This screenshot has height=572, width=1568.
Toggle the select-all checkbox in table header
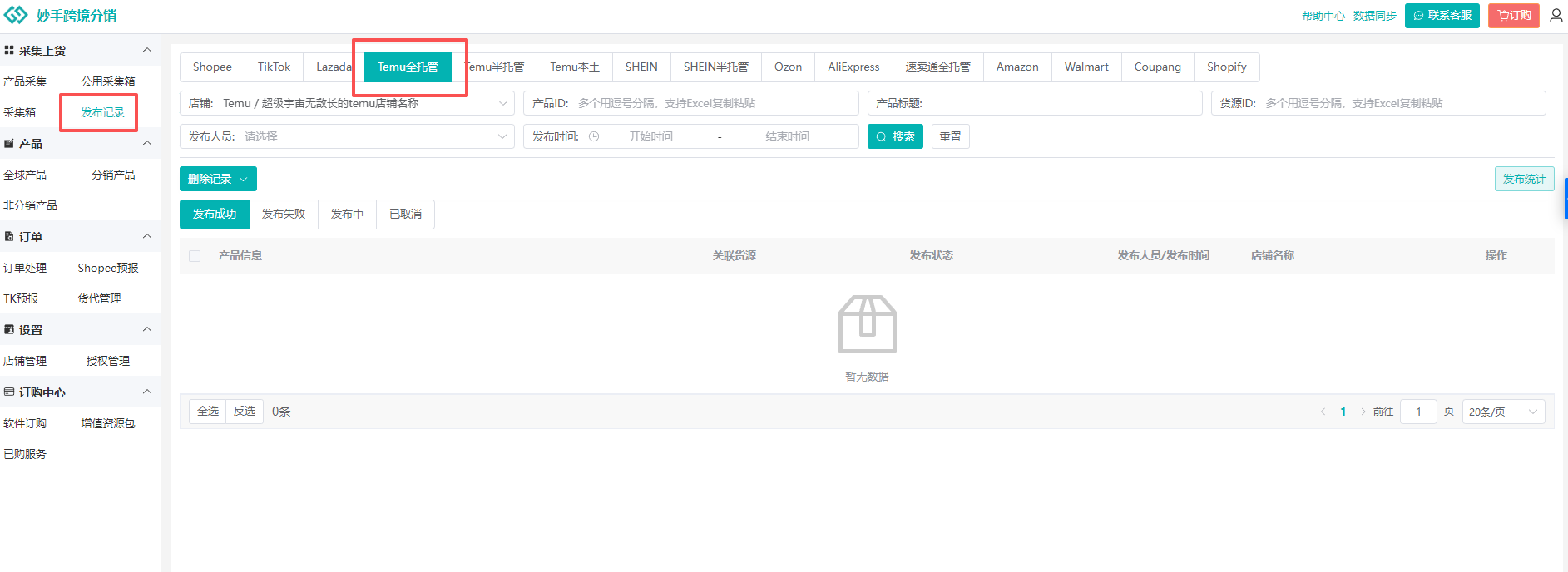pos(195,256)
